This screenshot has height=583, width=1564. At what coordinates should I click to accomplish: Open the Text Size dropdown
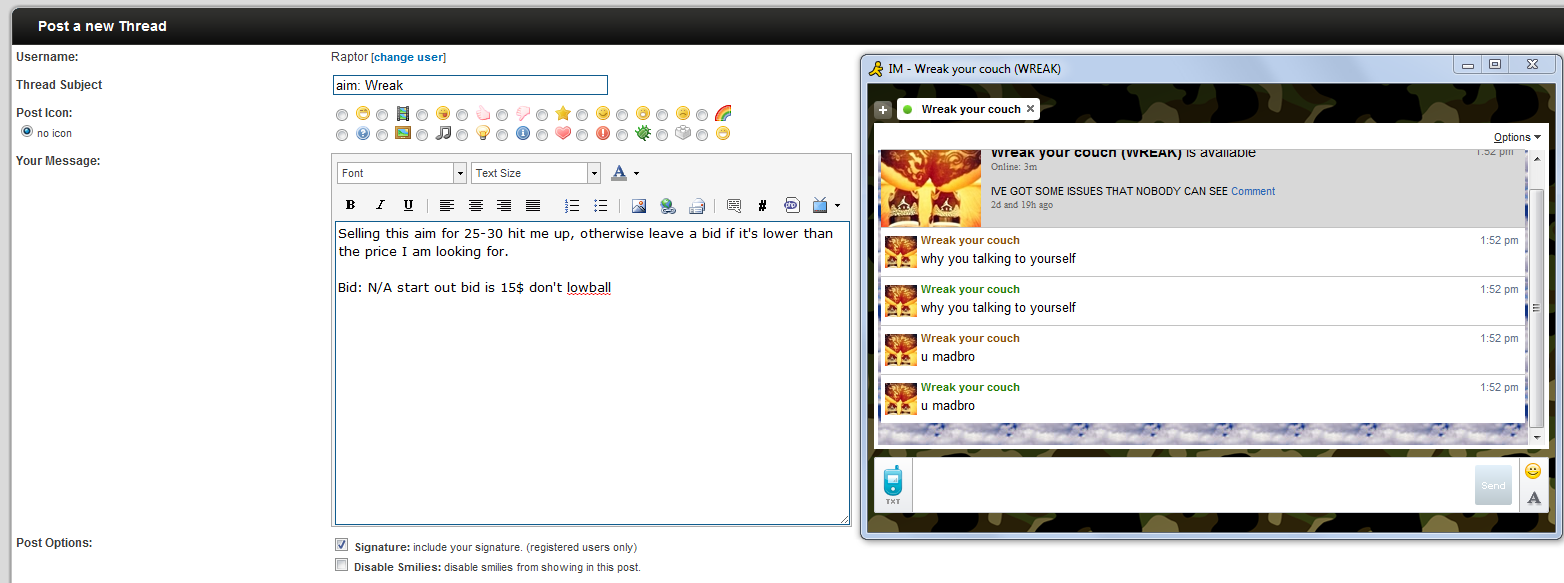click(x=536, y=173)
